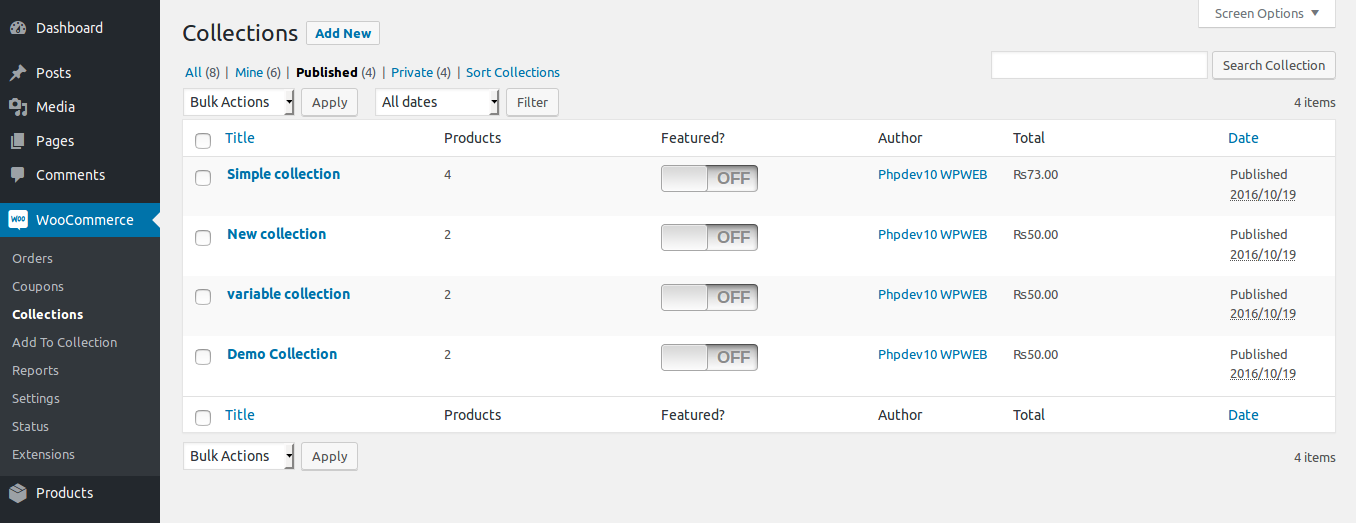Open the top Bulk Actions dropdown
This screenshot has width=1356, height=523.
point(239,102)
